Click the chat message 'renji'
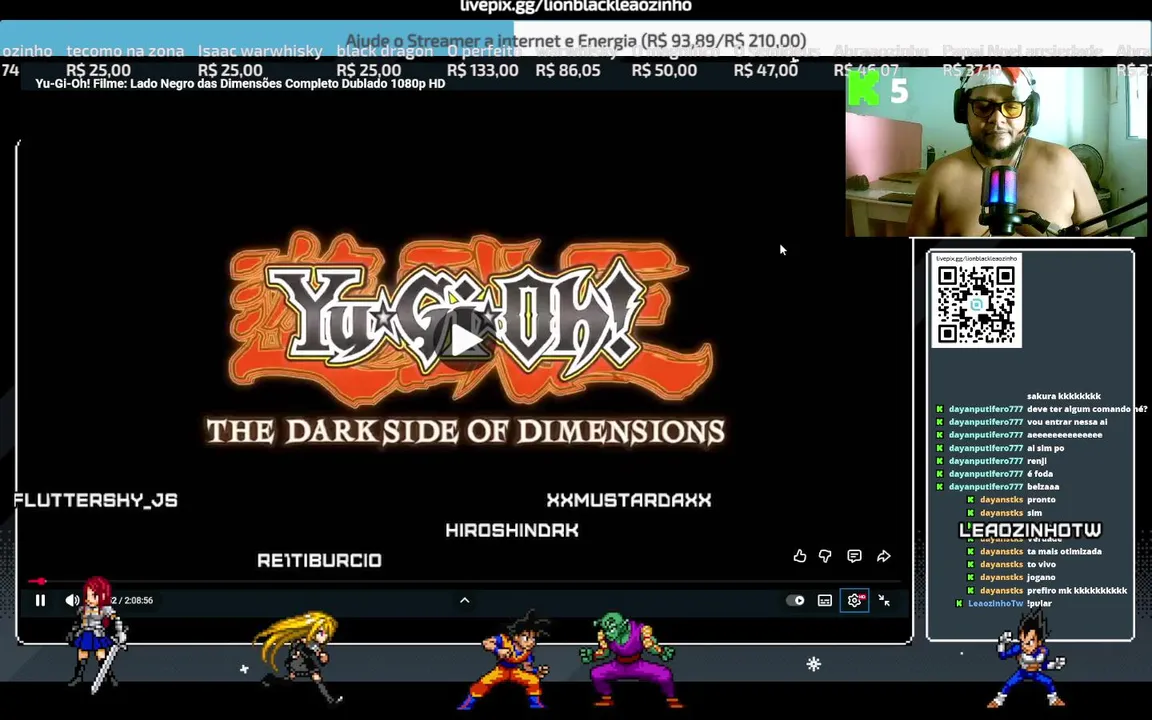This screenshot has height=720, width=1152. [x=1037, y=461]
